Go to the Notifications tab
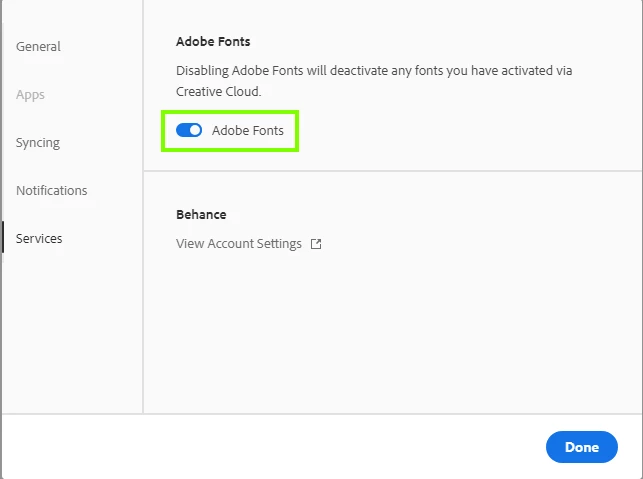Image resolution: width=643 pixels, height=479 pixels. 51,191
